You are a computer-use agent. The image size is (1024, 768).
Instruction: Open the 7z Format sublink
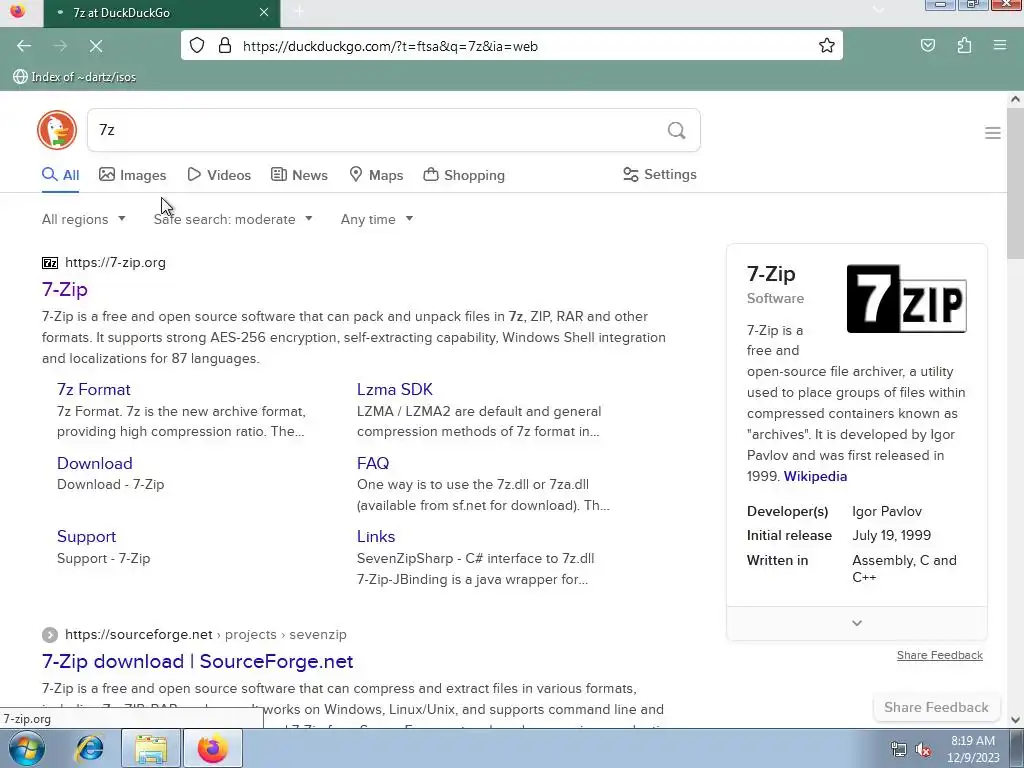tap(93, 389)
